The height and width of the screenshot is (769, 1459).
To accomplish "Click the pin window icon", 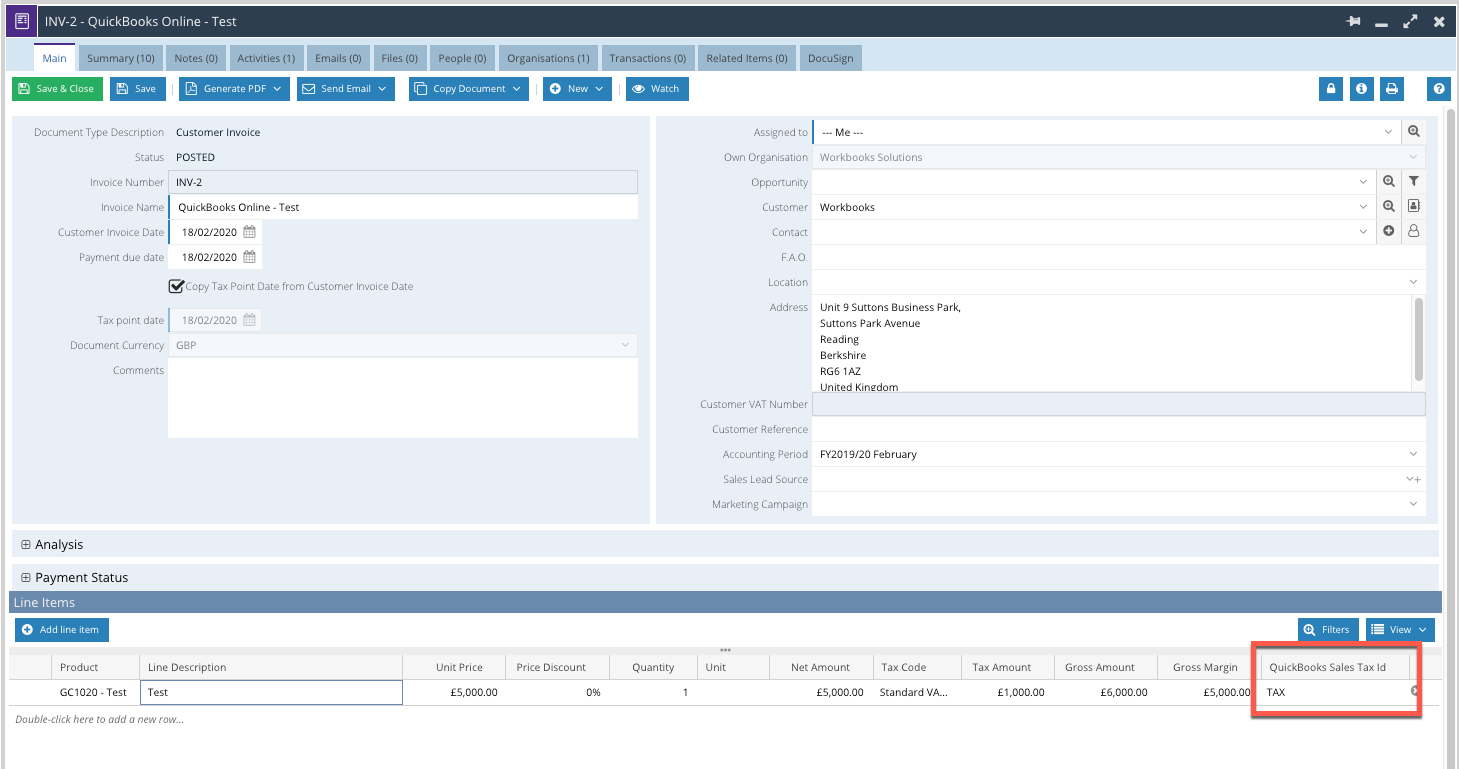I will point(1354,21).
